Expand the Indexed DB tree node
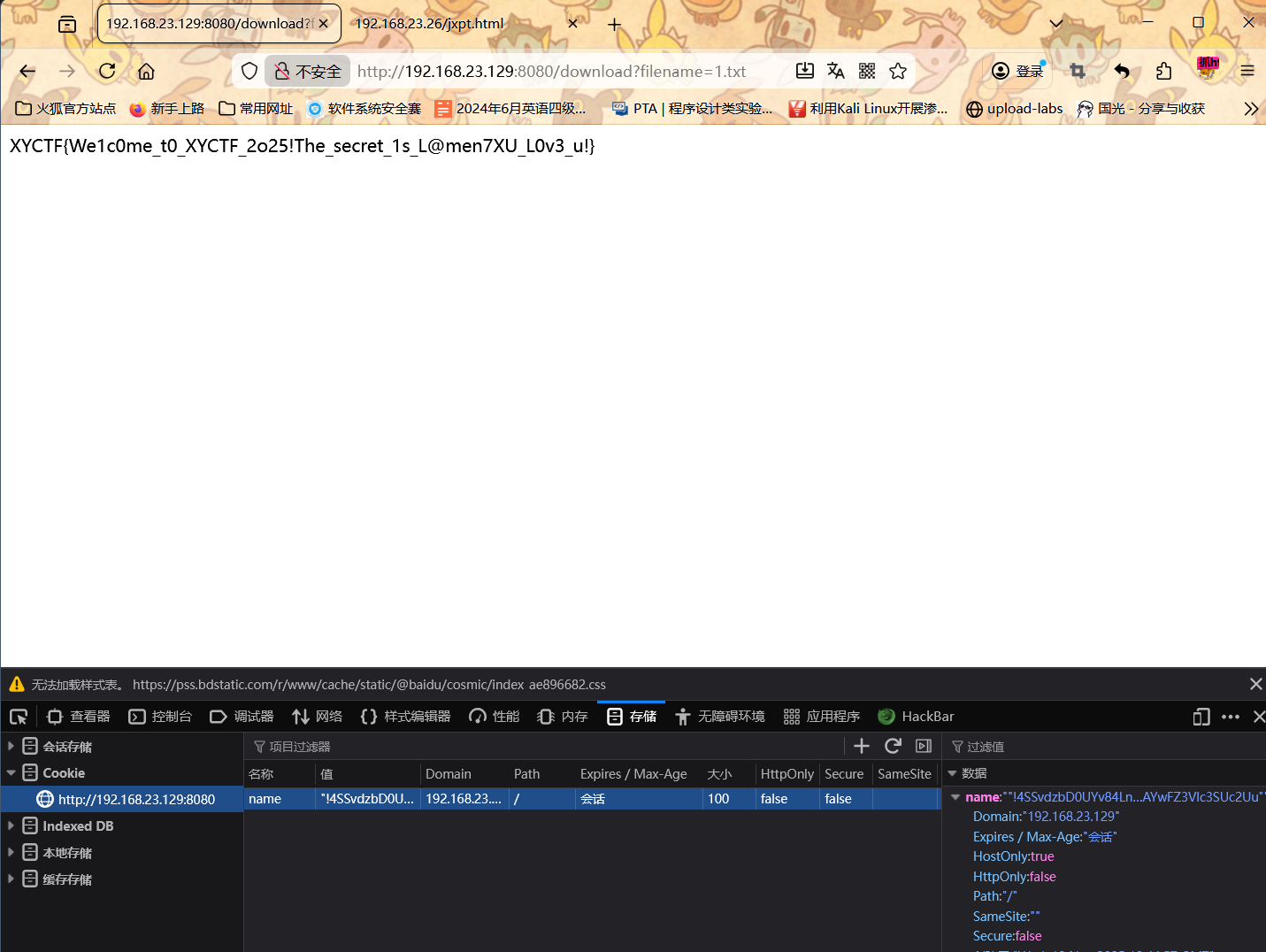This screenshot has width=1266, height=952. [x=11, y=825]
